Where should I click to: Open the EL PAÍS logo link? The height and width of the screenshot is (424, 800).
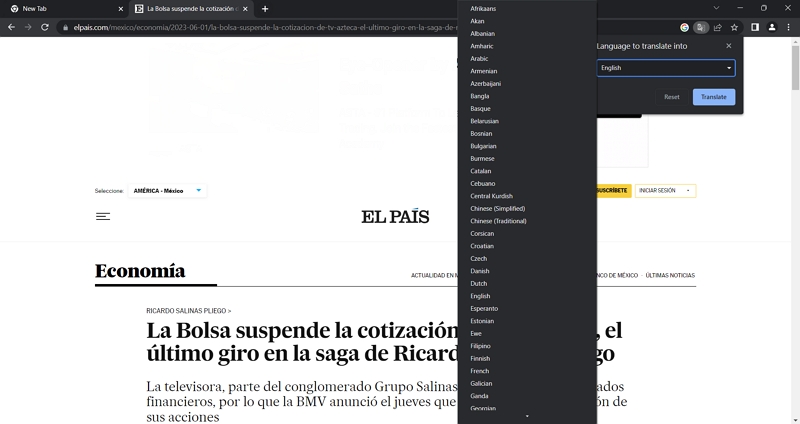click(x=395, y=217)
